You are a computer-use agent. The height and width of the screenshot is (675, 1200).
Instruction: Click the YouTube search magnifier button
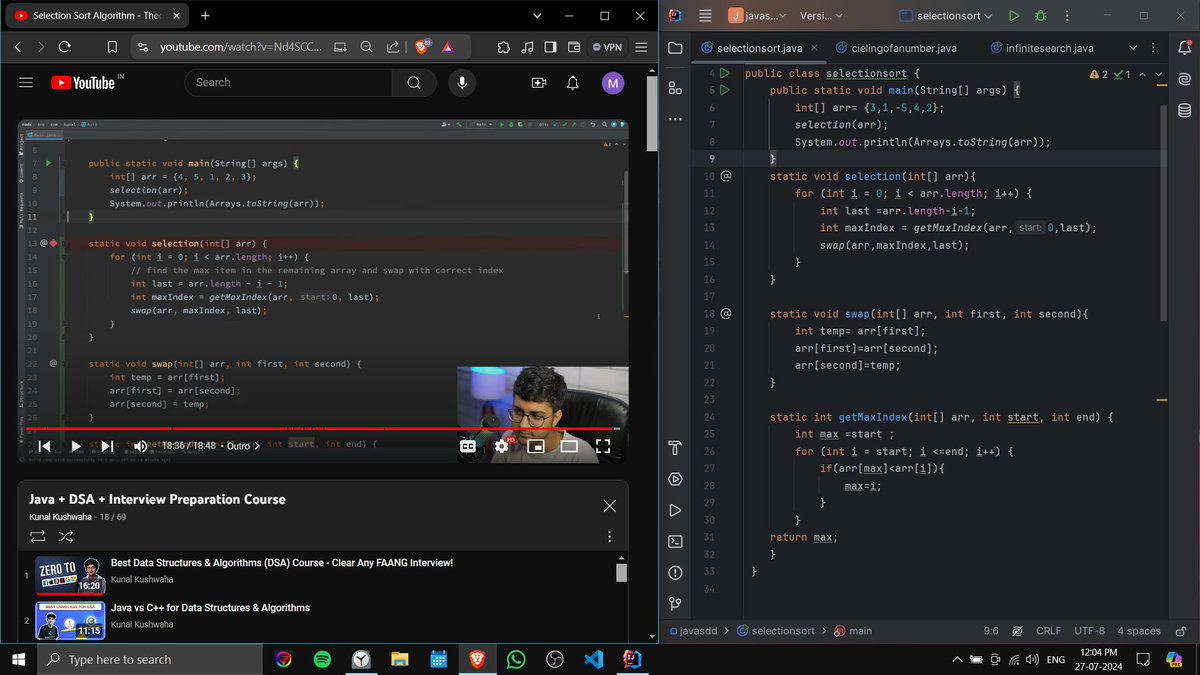[414, 83]
